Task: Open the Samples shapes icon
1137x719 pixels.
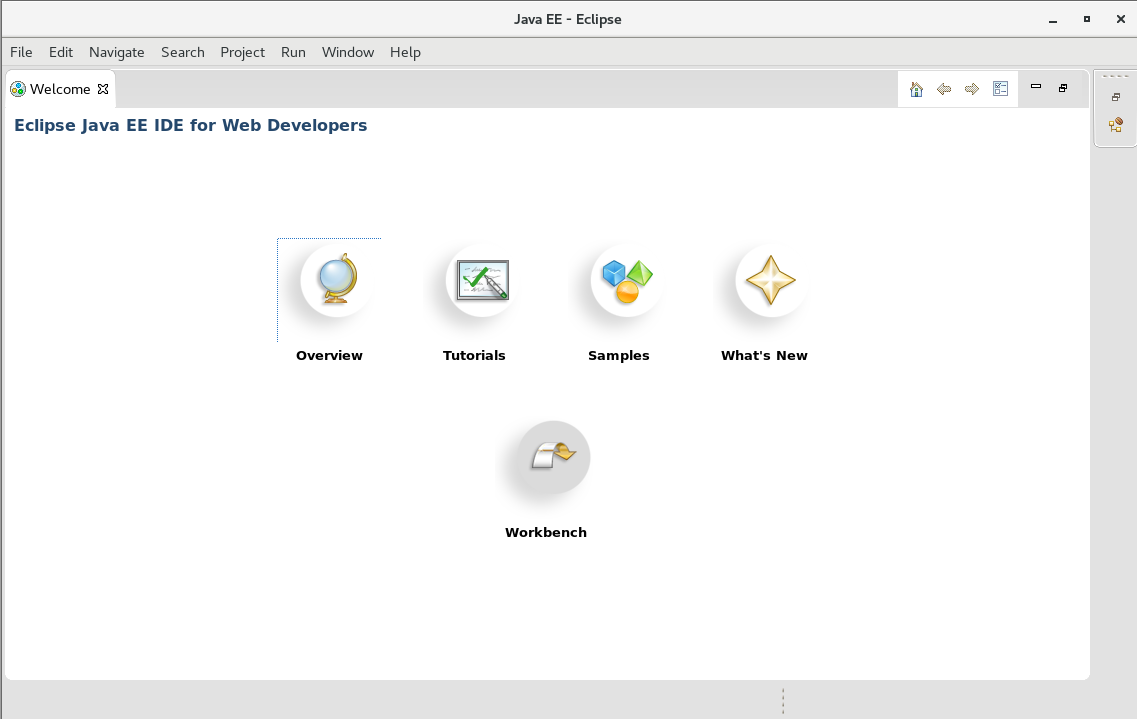Action: coord(627,280)
